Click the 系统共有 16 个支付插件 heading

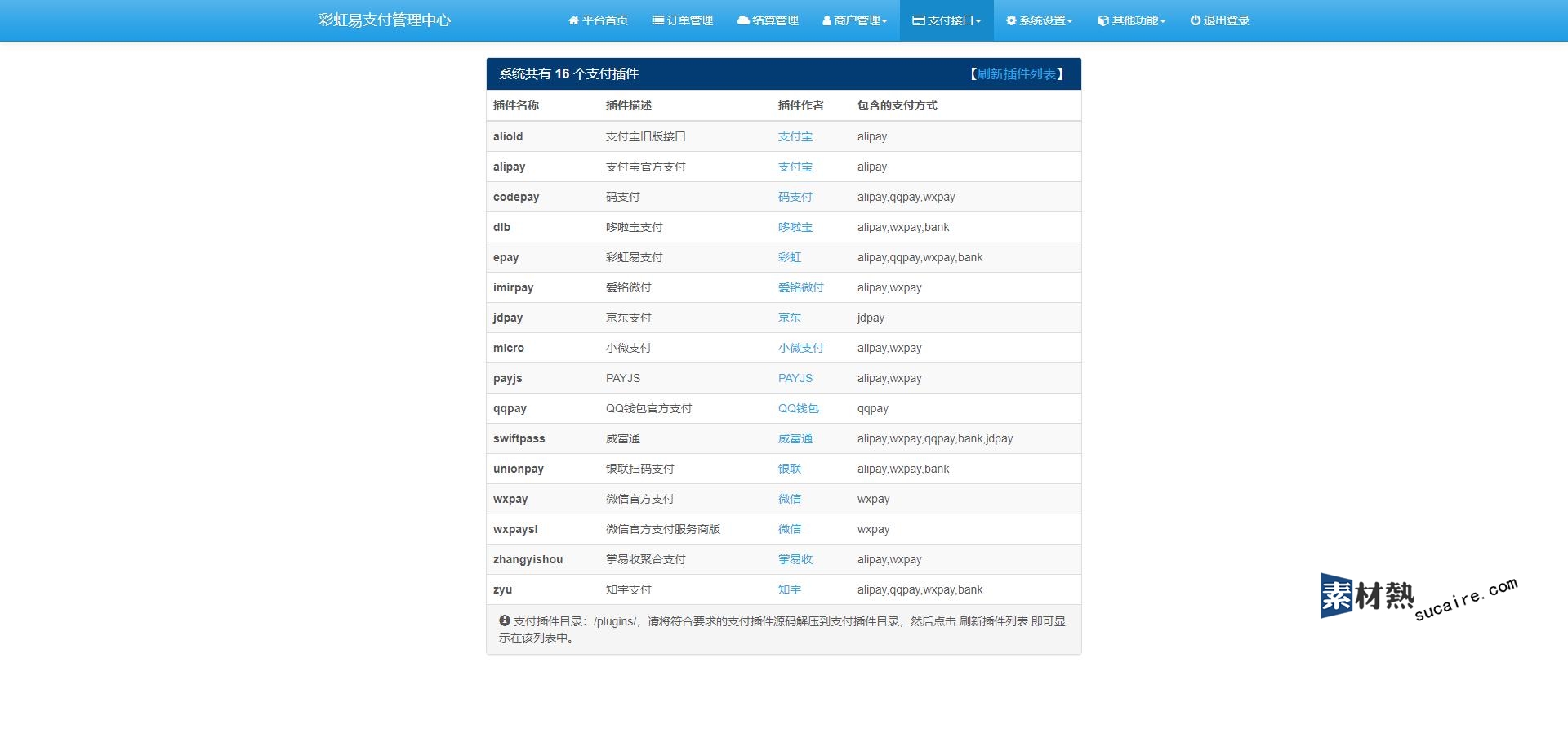(568, 73)
